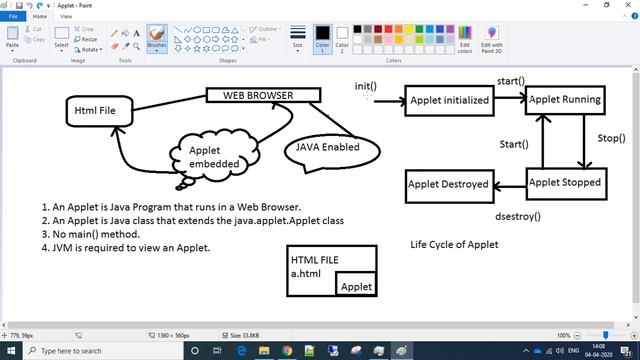Open the shape Fill dropdown
This screenshot has width=640, height=360.
pyautogui.click(x=260, y=40)
